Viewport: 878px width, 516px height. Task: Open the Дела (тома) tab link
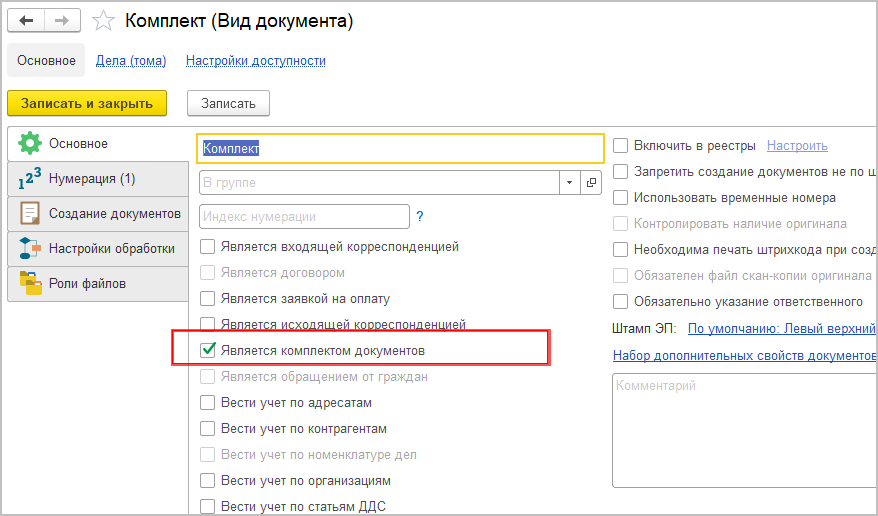pos(131,61)
